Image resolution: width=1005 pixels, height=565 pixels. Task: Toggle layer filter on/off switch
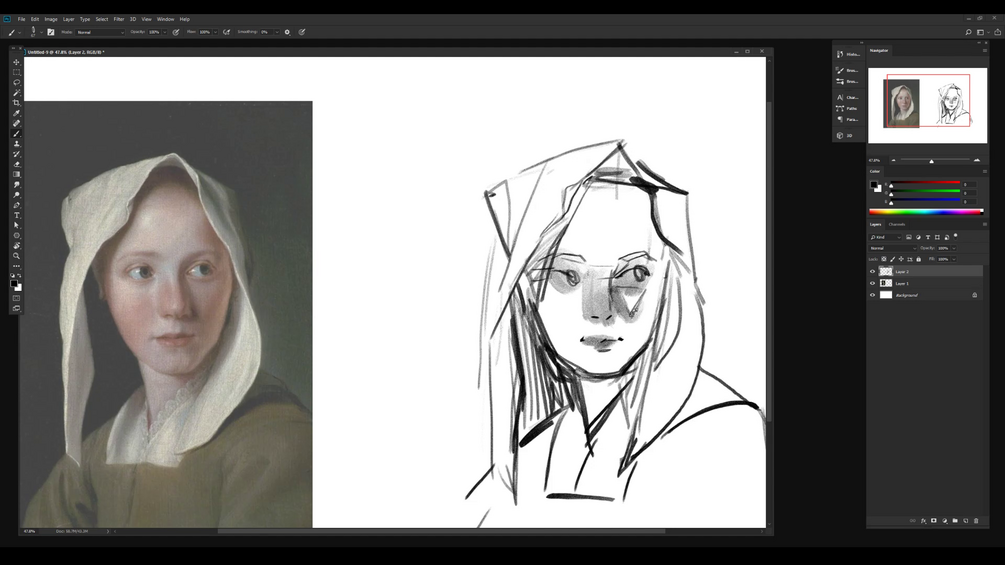(956, 236)
